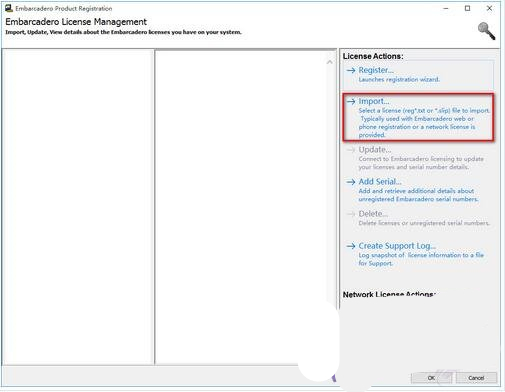This screenshot has height=392, width=505.
Task: Click the scroll-up arrow of the details pane
Action: tap(330, 62)
